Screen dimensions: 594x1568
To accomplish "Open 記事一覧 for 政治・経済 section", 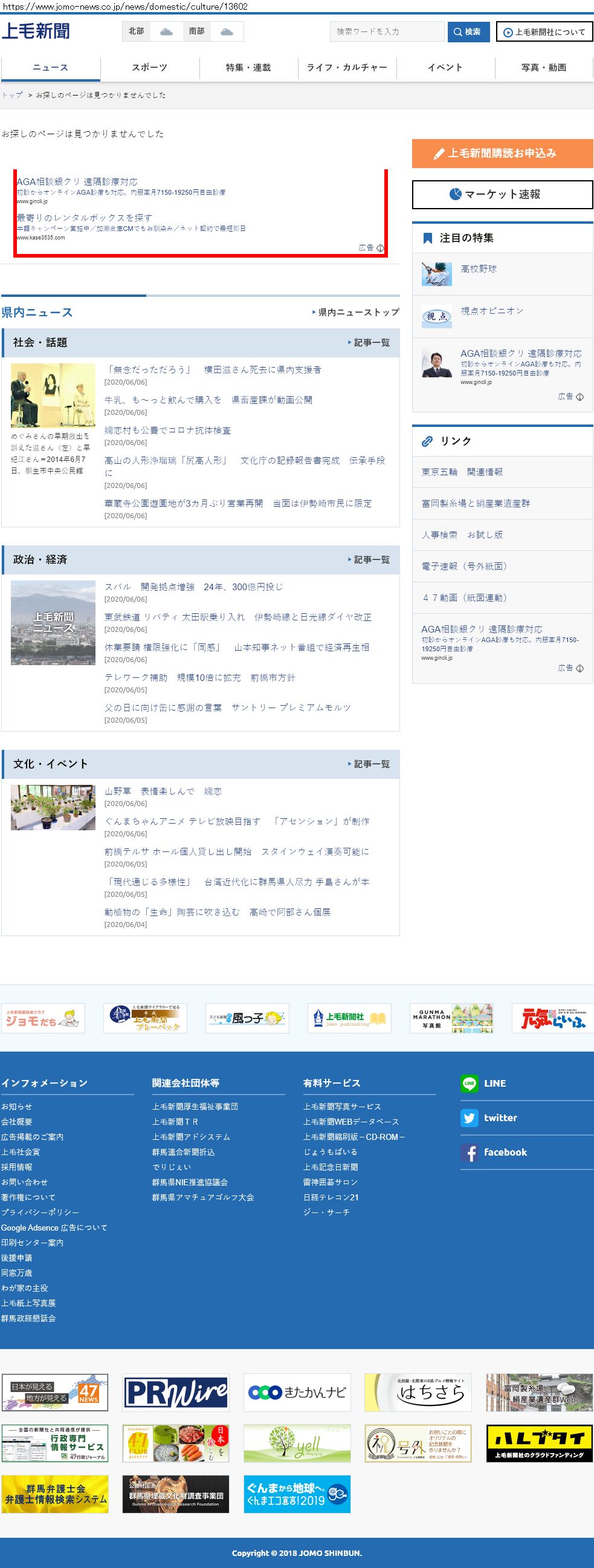I will pyautogui.click(x=369, y=559).
